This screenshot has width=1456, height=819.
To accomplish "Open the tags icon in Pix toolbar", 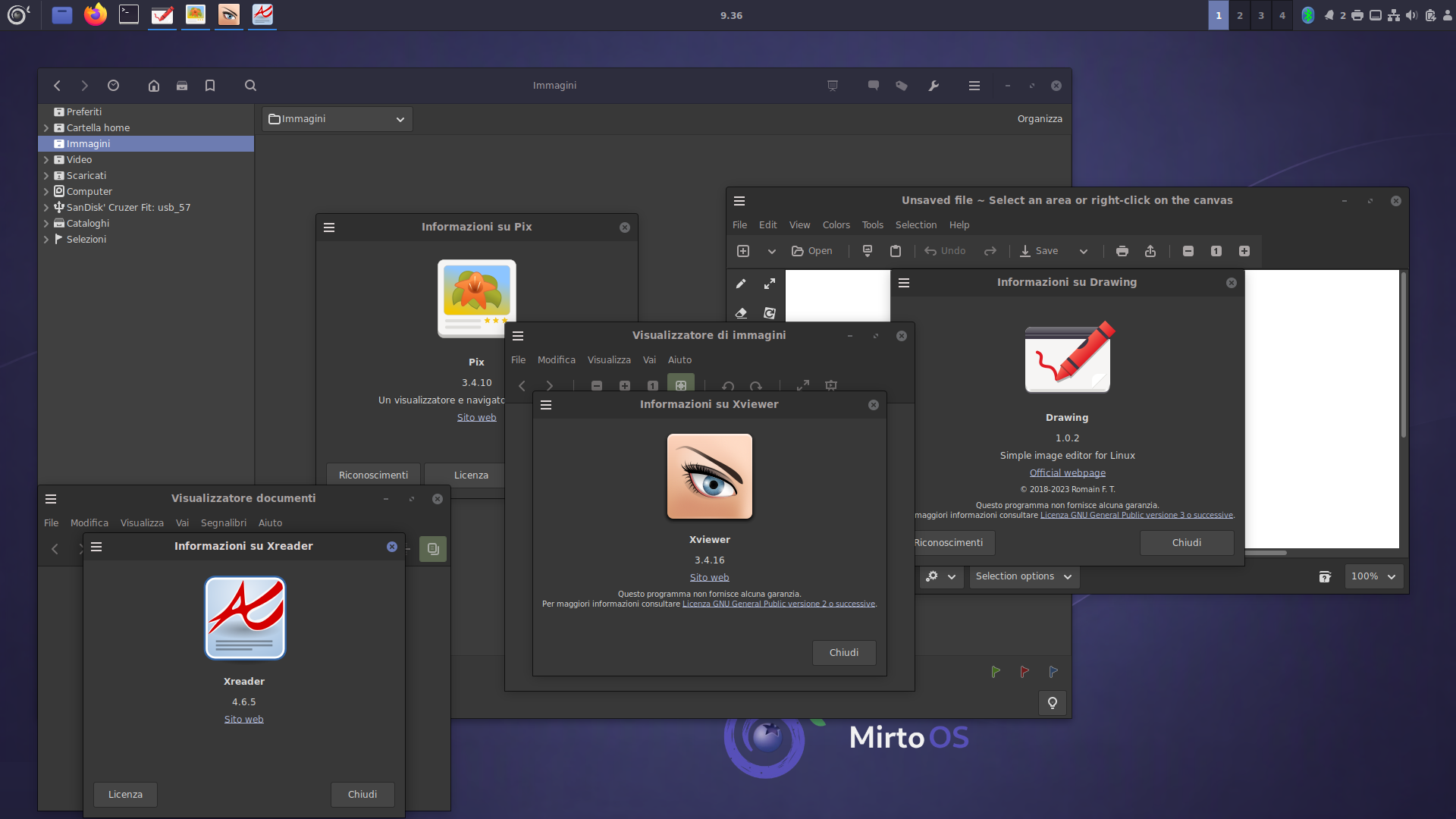I will coord(902,86).
